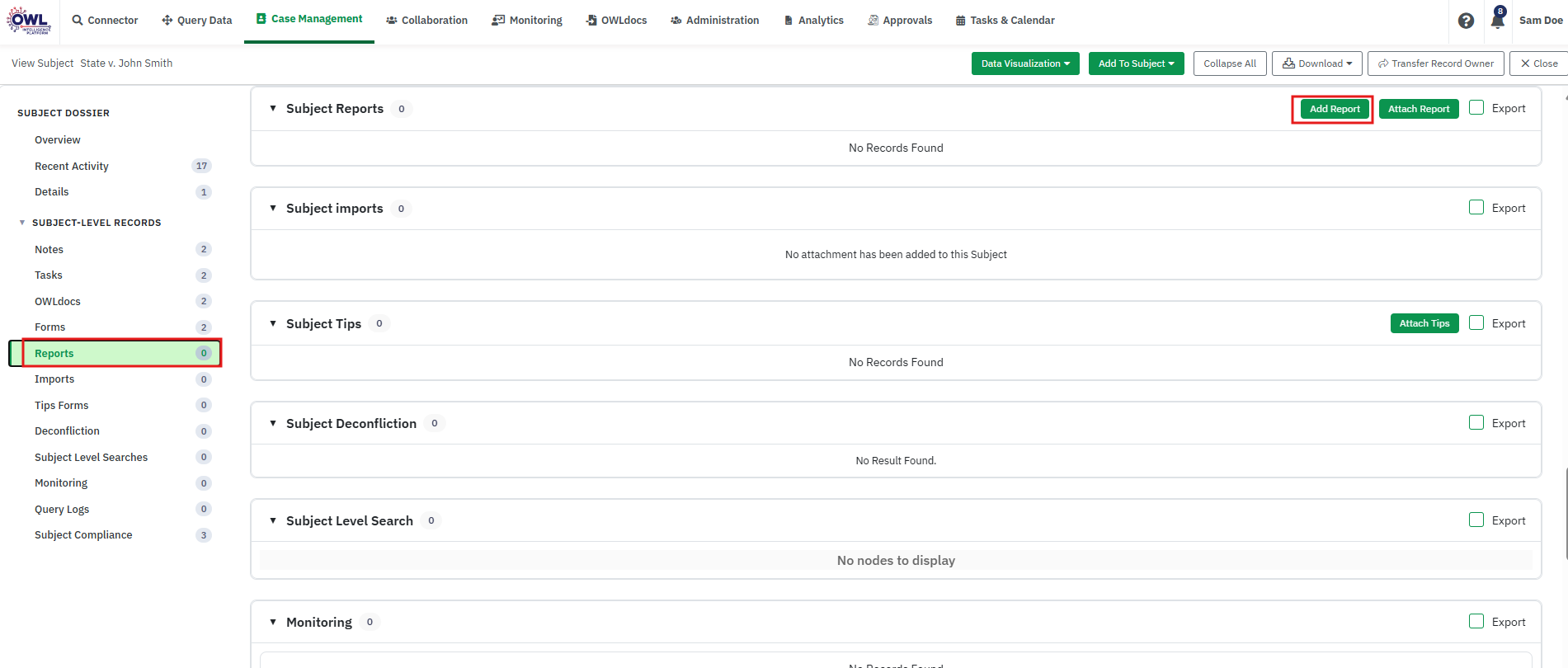This screenshot has width=1568, height=668.
Task: Click the 'No Records Found' text under Subject Reports
Action: (896, 148)
